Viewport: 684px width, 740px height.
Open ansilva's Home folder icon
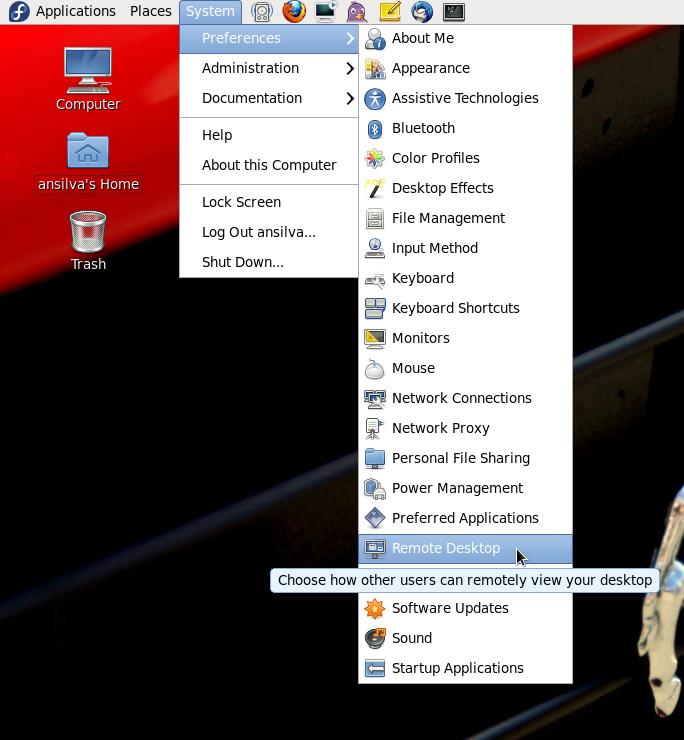(88, 162)
